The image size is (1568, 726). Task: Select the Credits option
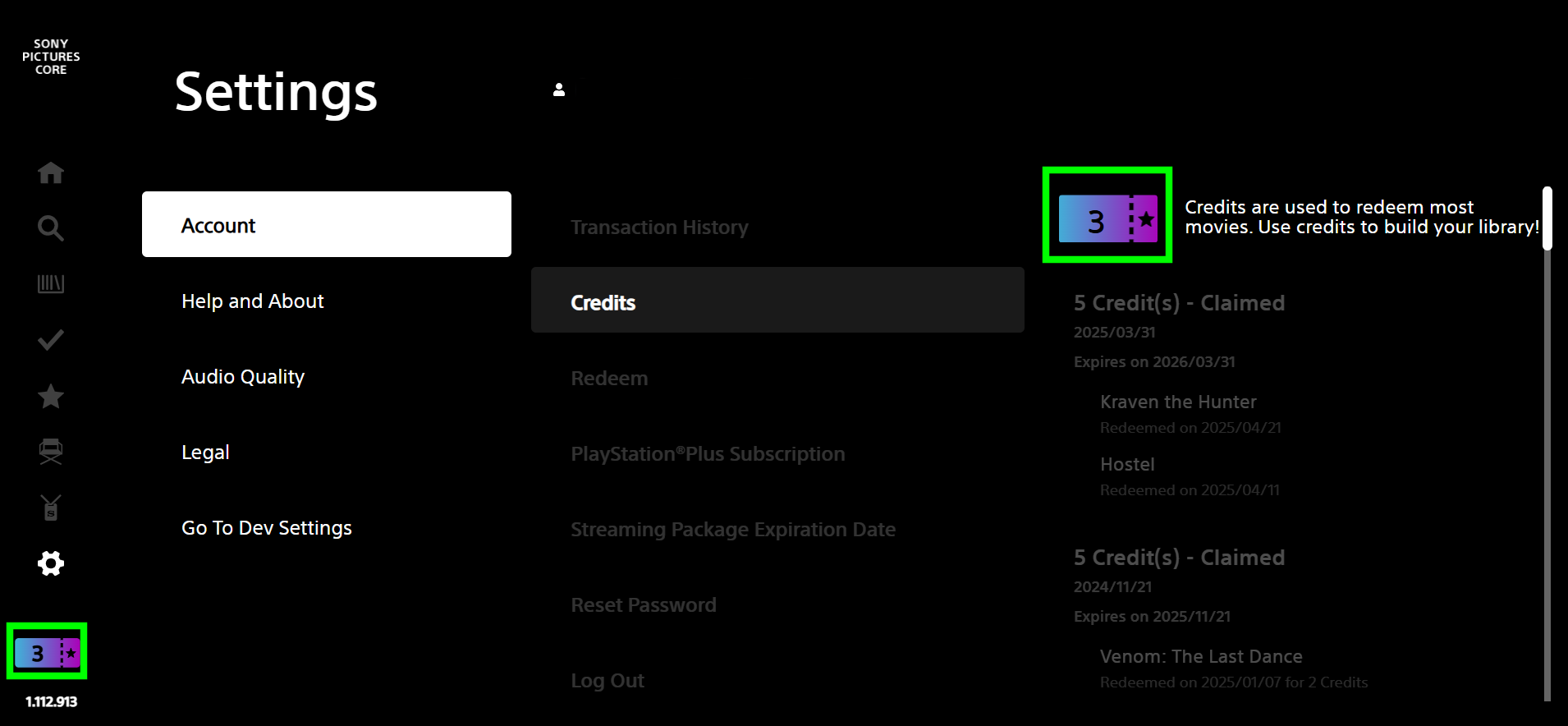(x=777, y=300)
